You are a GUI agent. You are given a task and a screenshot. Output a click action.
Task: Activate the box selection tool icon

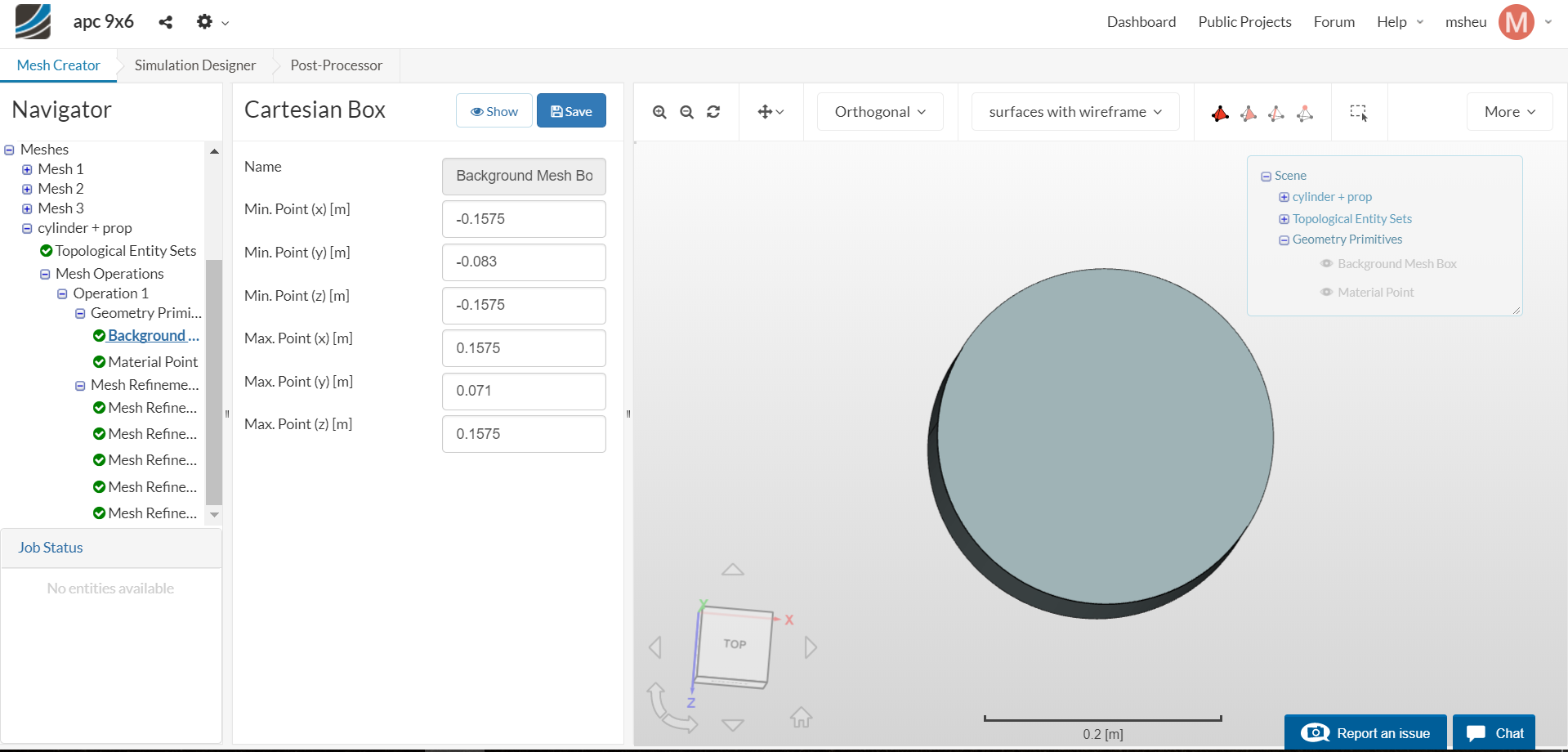pos(1358,112)
